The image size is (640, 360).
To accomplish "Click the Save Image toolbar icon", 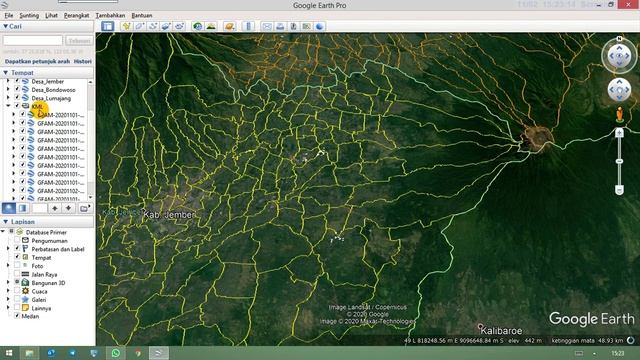I will pos(293,26).
